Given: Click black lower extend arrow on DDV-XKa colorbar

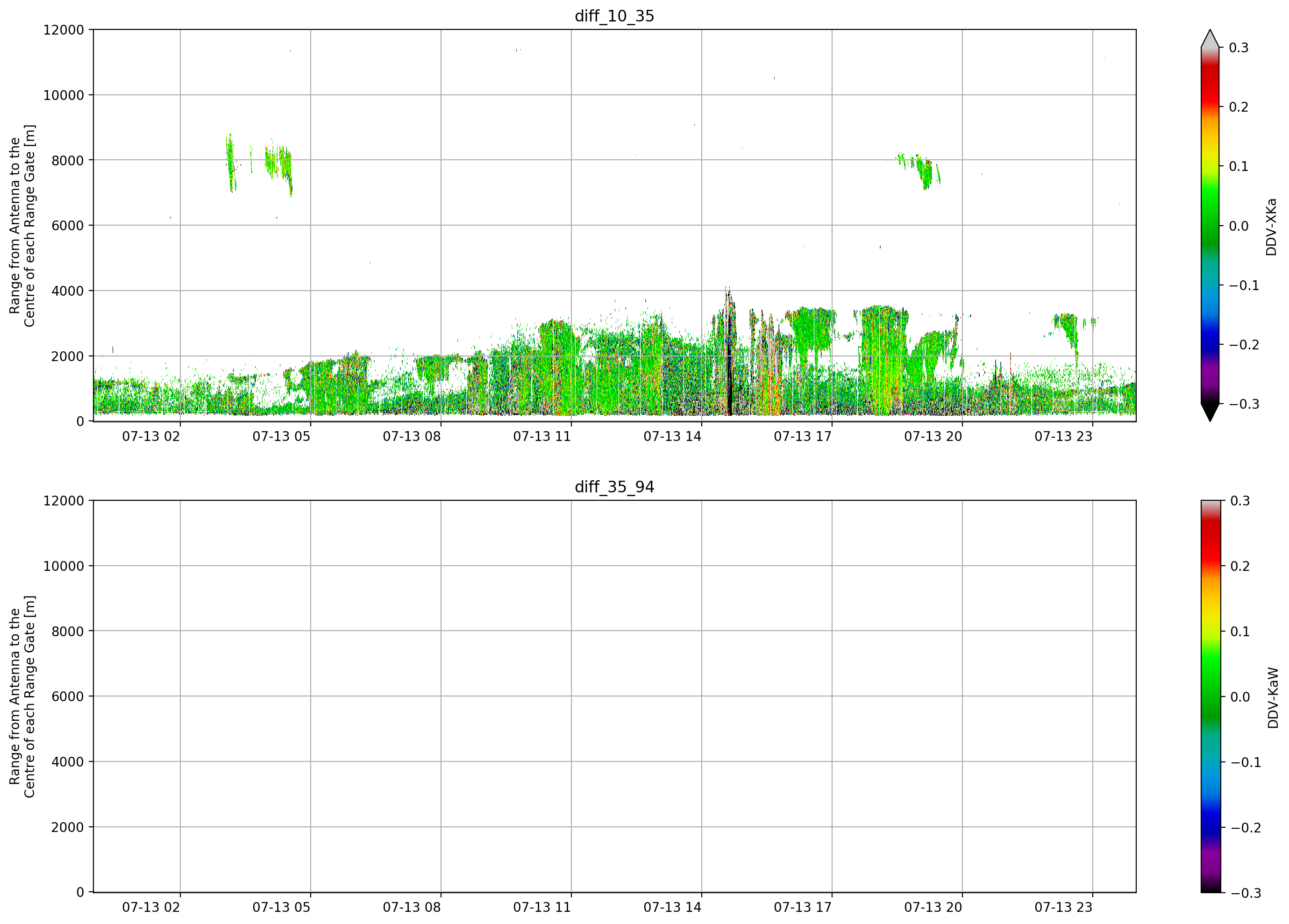Looking at the screenshot, I should coord(1210,412).
